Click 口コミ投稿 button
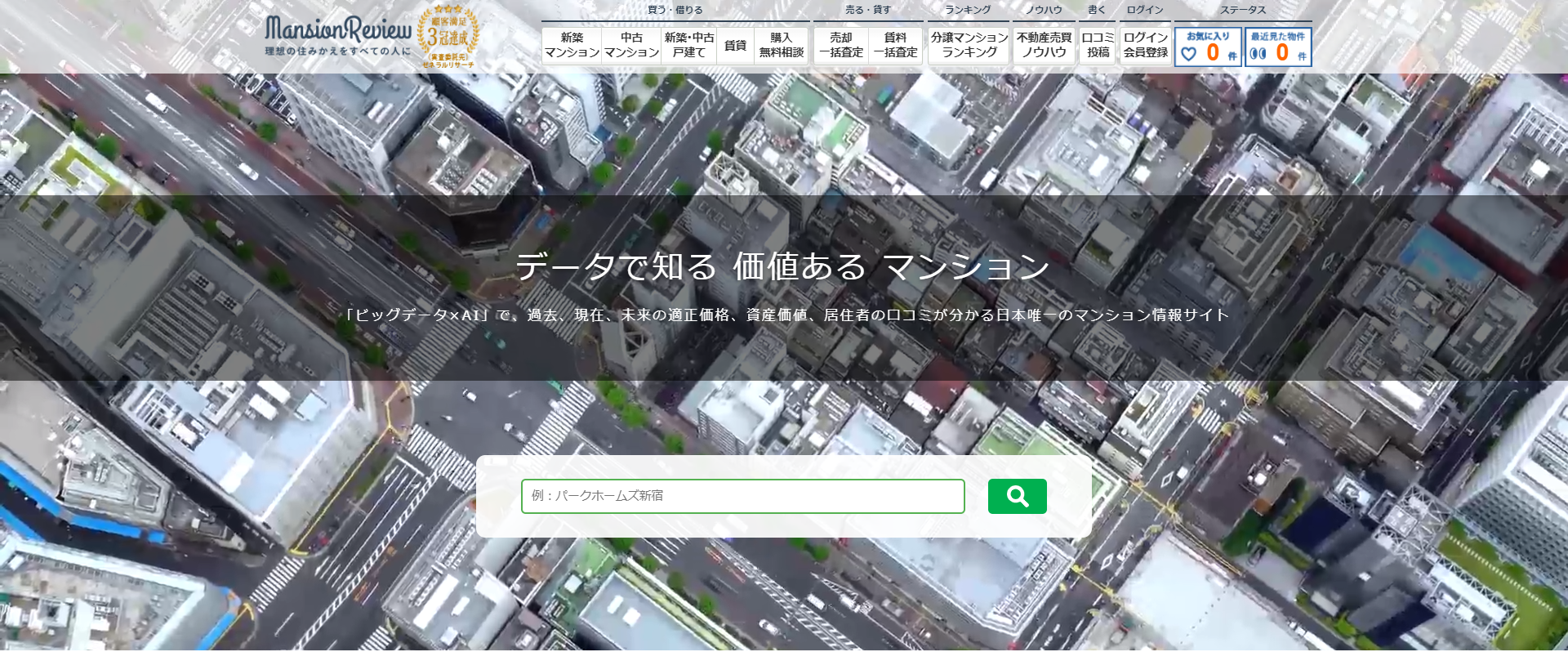The height and width of the screenshot is (652, 1568). tap(1098, 45)
